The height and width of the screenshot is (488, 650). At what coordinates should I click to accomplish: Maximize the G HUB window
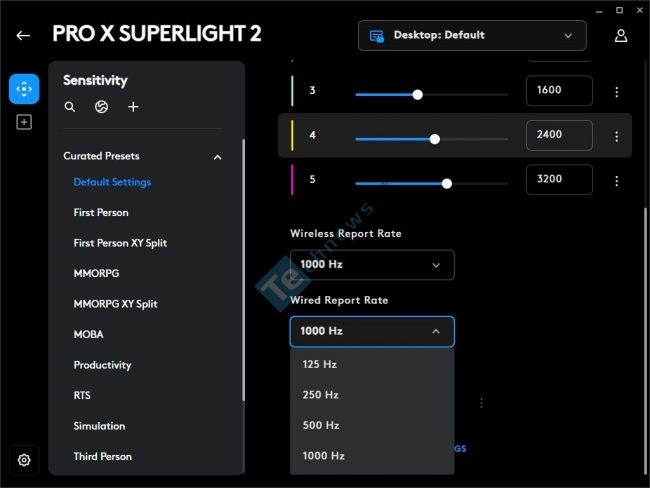[x=619, y=10]
